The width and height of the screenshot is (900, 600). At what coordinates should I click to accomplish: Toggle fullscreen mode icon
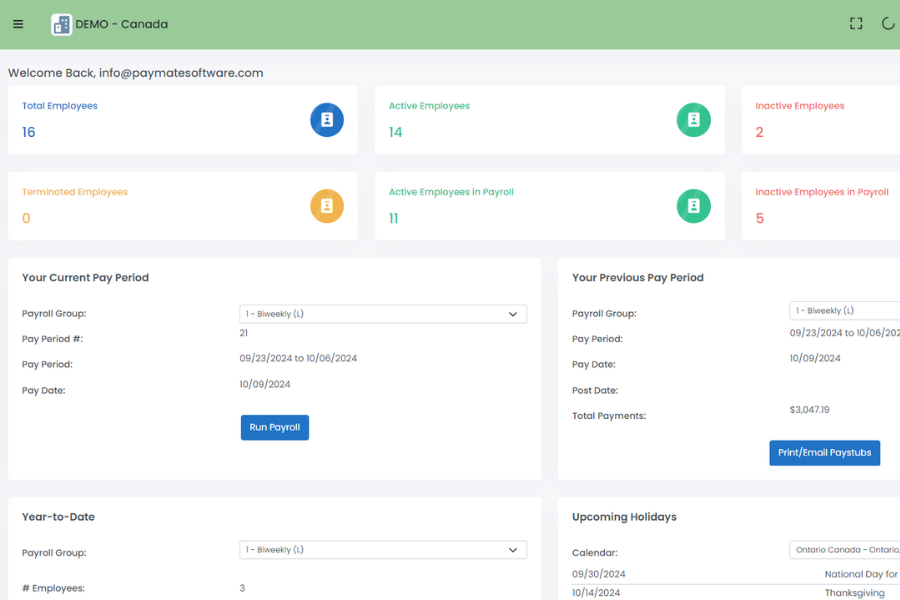[x=856, y=24]
